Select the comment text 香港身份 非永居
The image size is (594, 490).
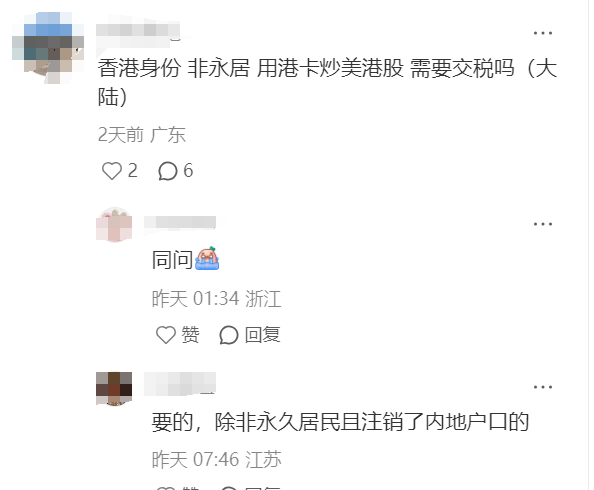tap(174, 69)
